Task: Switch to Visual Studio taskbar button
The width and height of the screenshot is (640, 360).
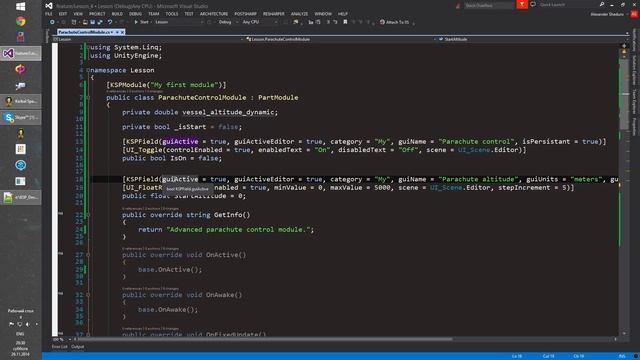Action: pos(20,53)
